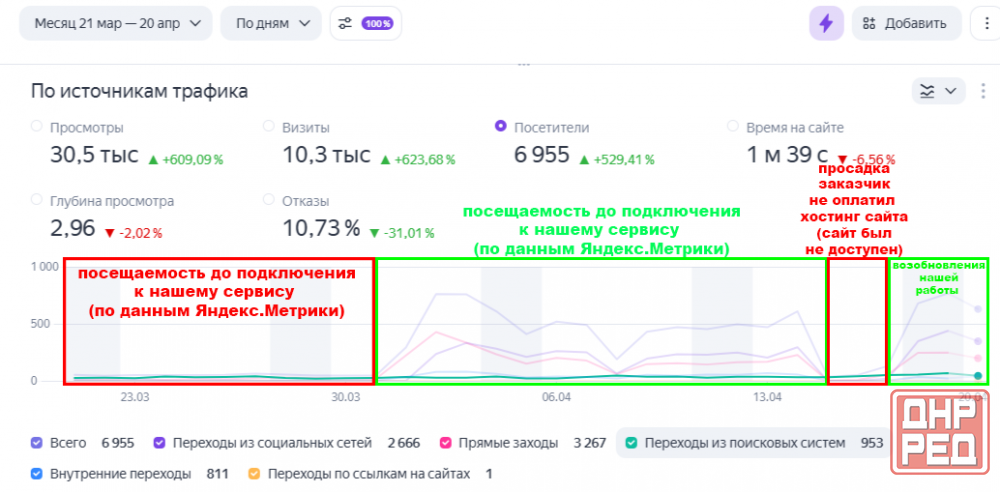Screen dimensions: 1000x492
Task: Click the ДНР РЕД logo watermark
Action: coord(938,438)
